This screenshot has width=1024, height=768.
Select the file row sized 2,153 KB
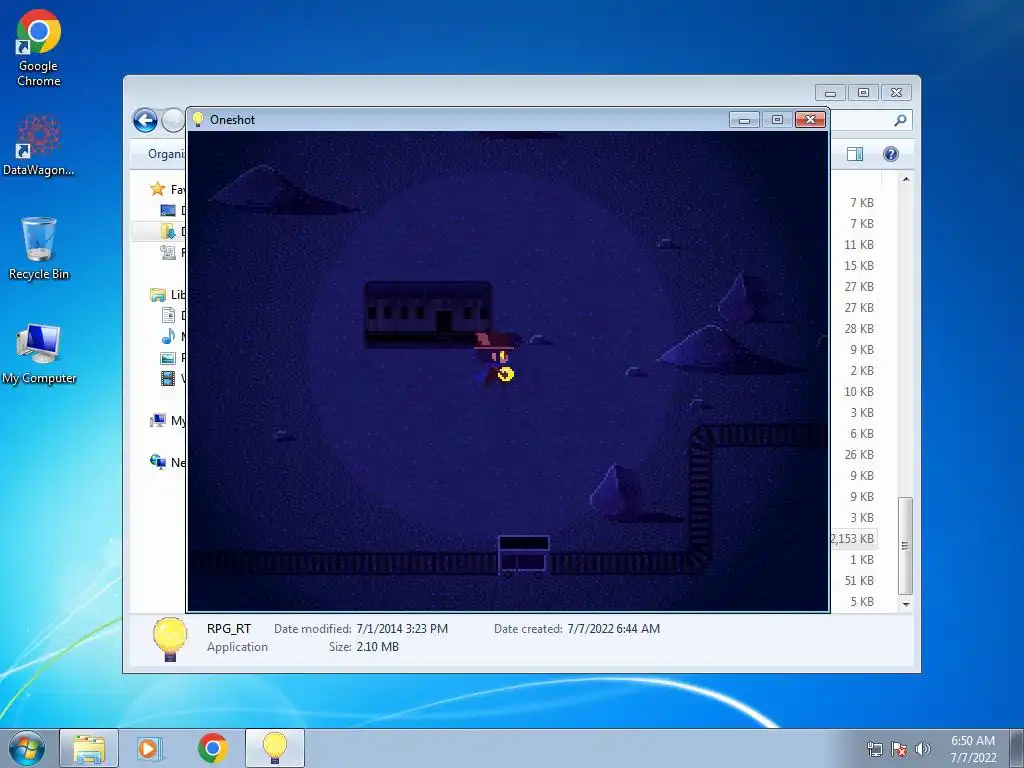(852, 539)
